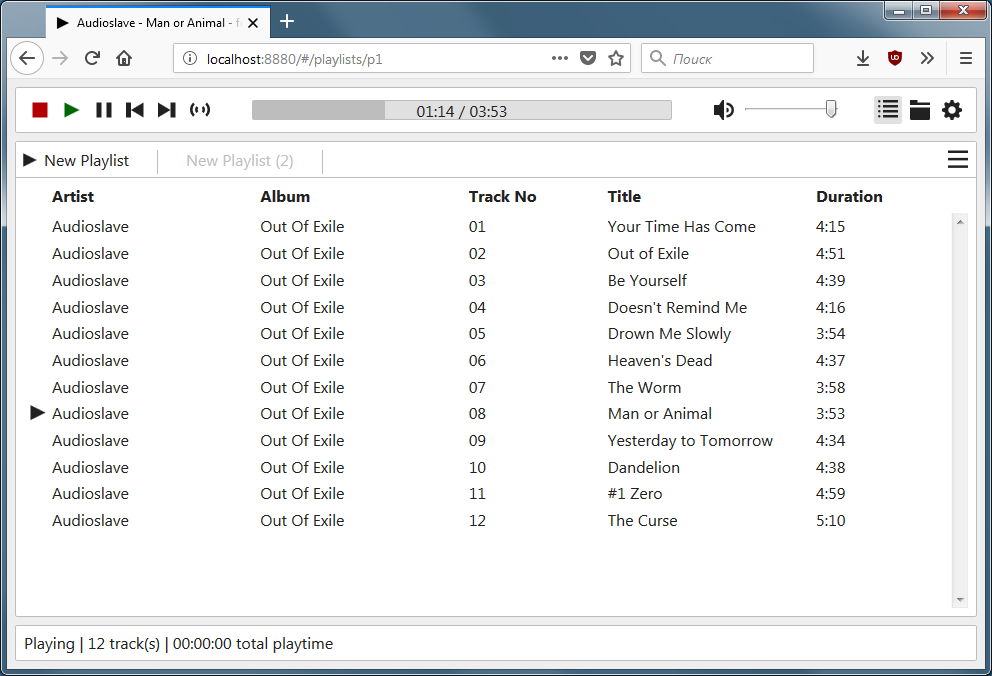Switch to New Playlist (2) tab
Viewport: 992px width, 676px height.
tap(240, 161)
